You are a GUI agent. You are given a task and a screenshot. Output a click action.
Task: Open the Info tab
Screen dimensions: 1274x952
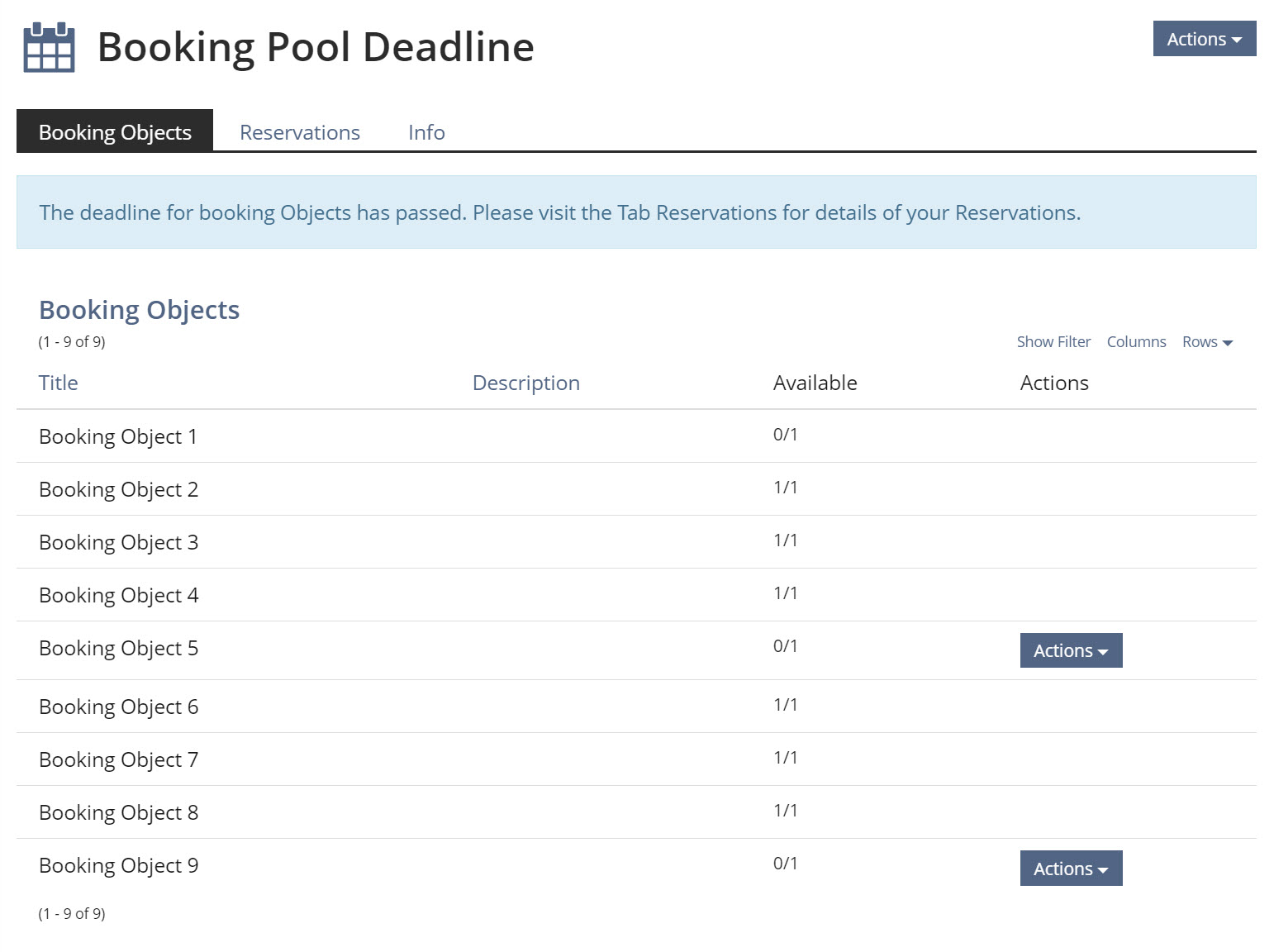point(426,132)
